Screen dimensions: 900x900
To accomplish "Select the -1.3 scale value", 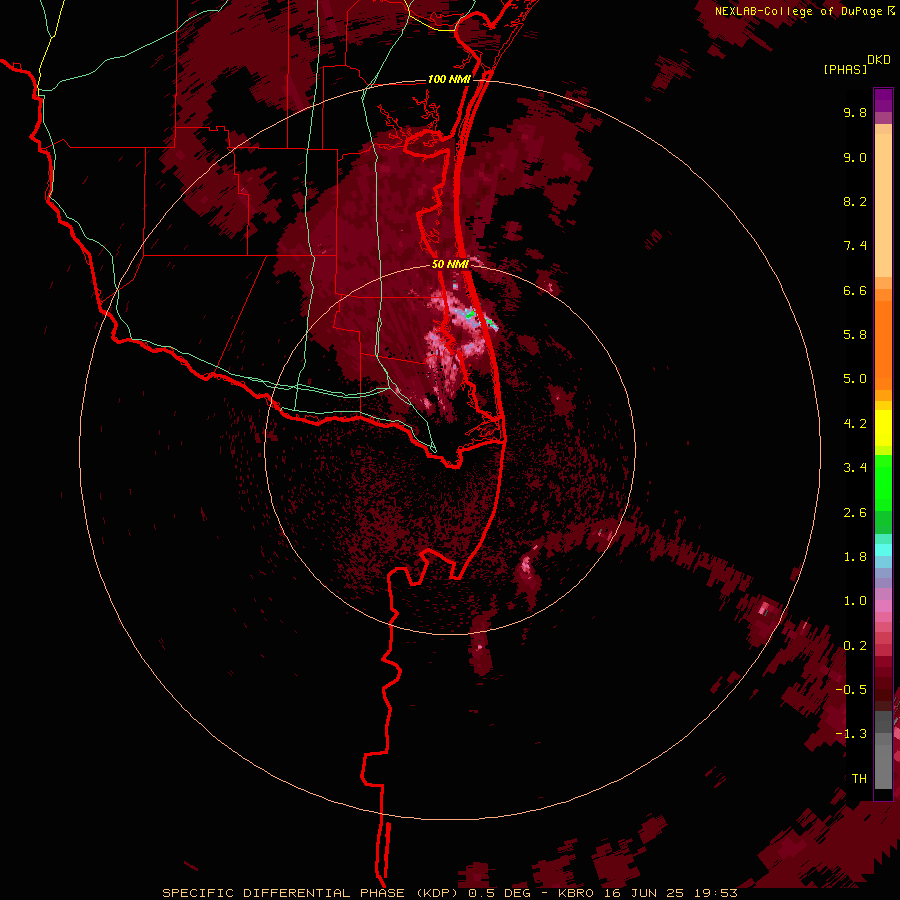I will click(x=851, y=734).
